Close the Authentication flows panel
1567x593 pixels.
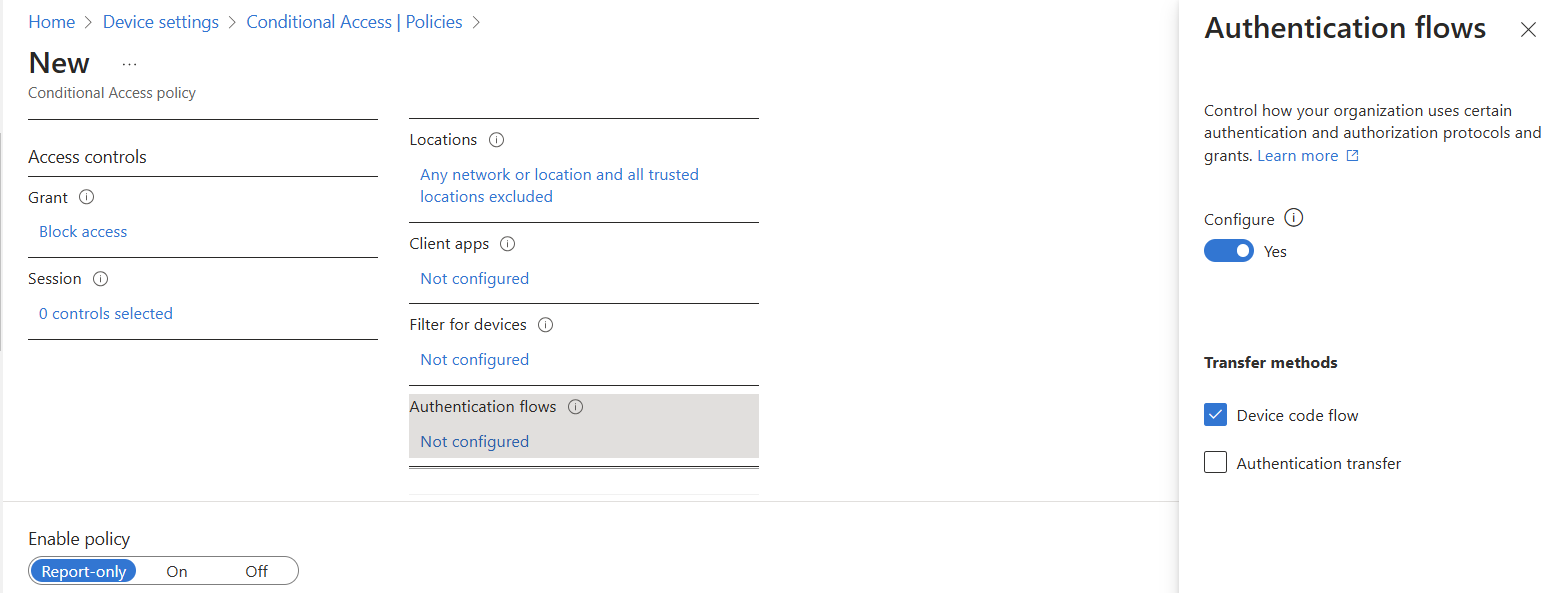[1528, 29]
